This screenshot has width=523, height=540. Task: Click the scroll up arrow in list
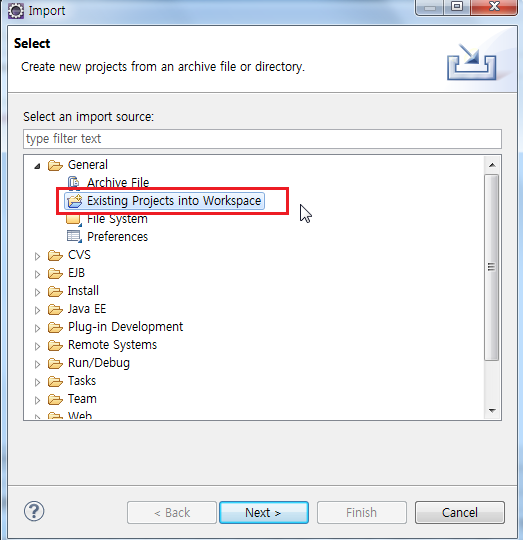492,165
